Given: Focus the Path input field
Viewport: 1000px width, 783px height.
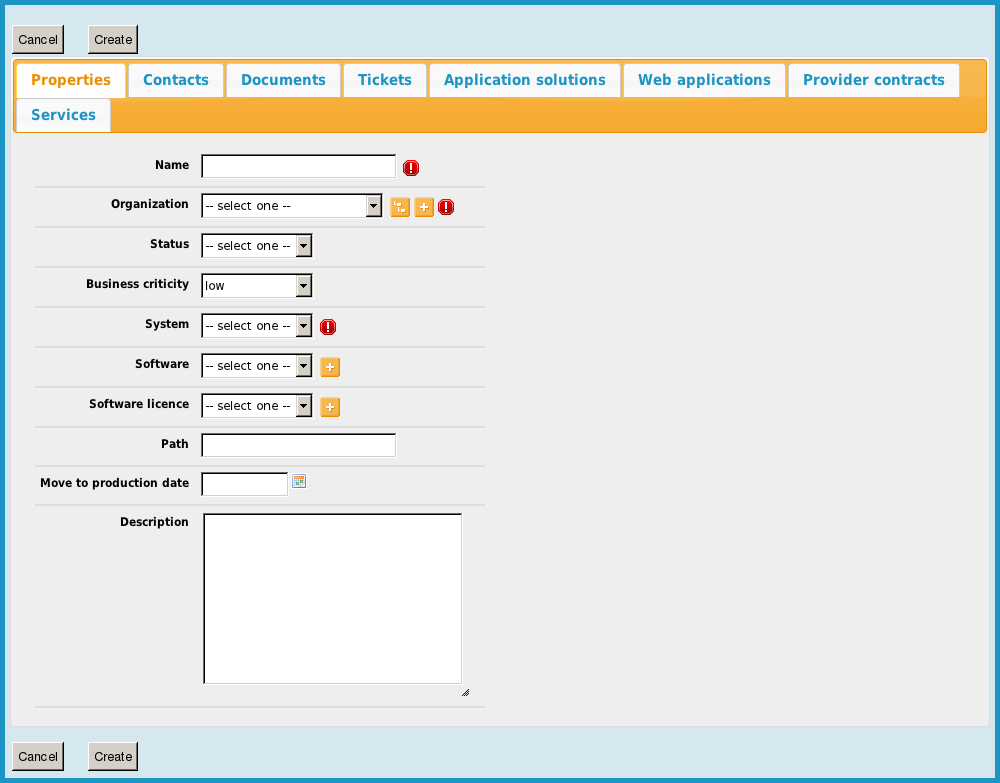Looking at the screenshot, I should tap(298, 445).
